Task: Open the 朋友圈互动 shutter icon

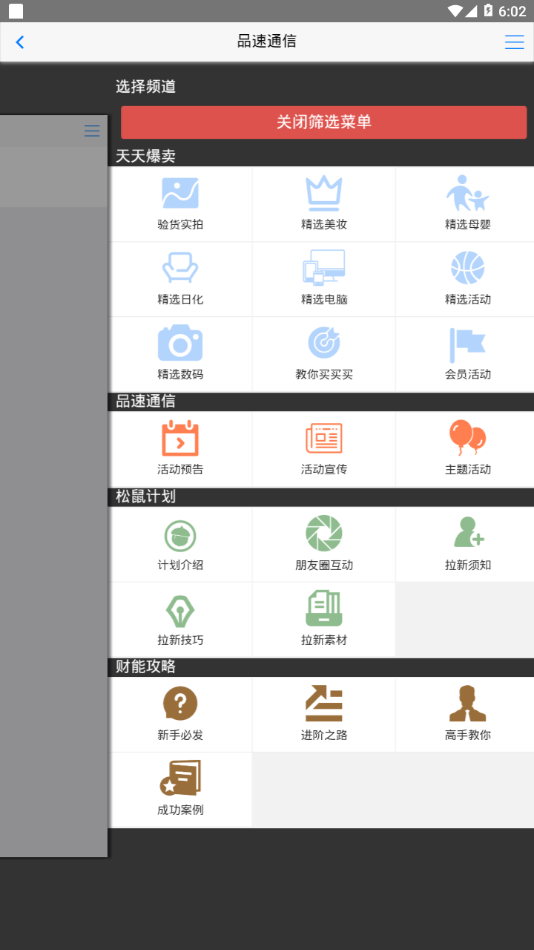Action: pyautogui.click(x=324, y=533)
